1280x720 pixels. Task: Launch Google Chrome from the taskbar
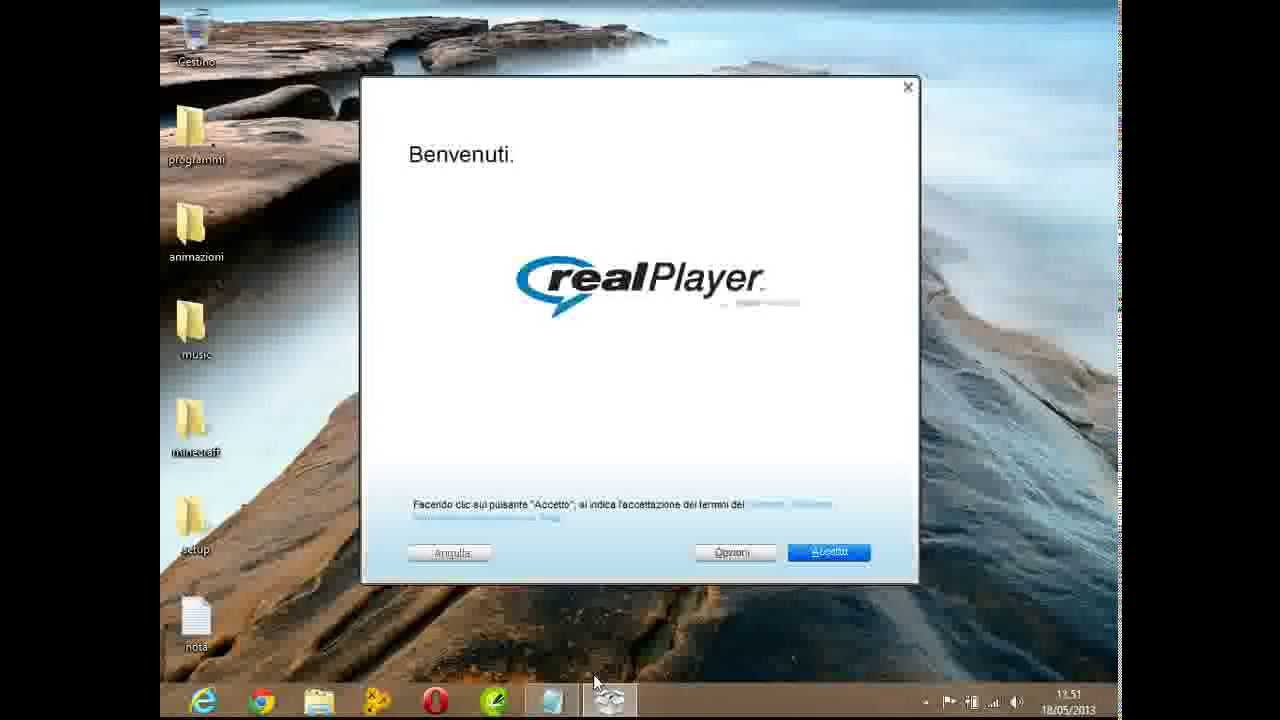coord(262,702)
